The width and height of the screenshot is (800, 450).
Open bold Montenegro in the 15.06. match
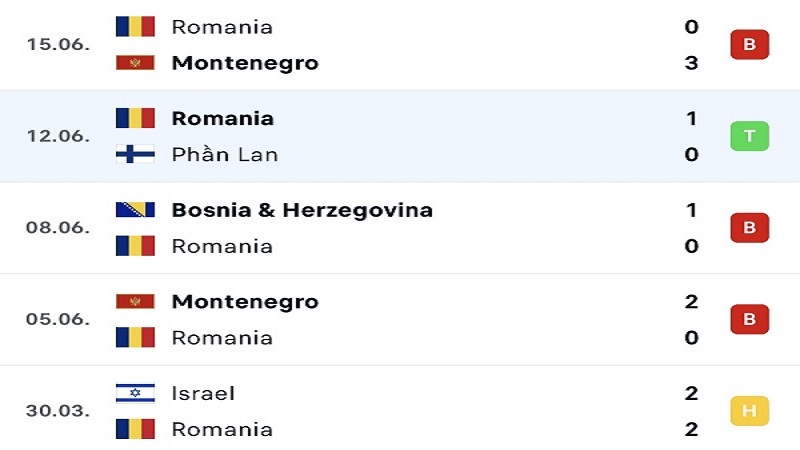coord(245,63)
